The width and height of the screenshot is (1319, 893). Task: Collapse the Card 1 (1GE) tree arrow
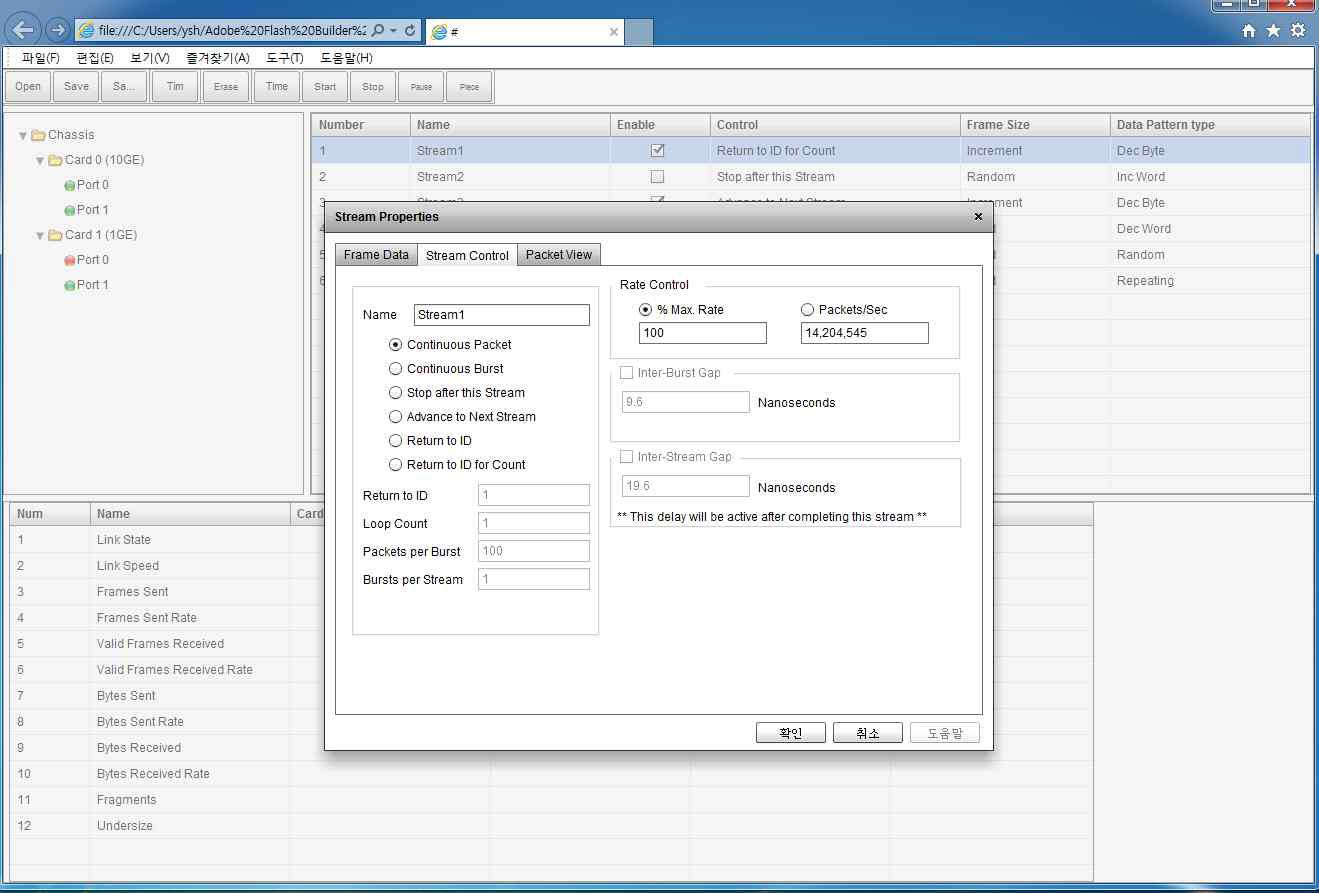[x=40, y=236]
